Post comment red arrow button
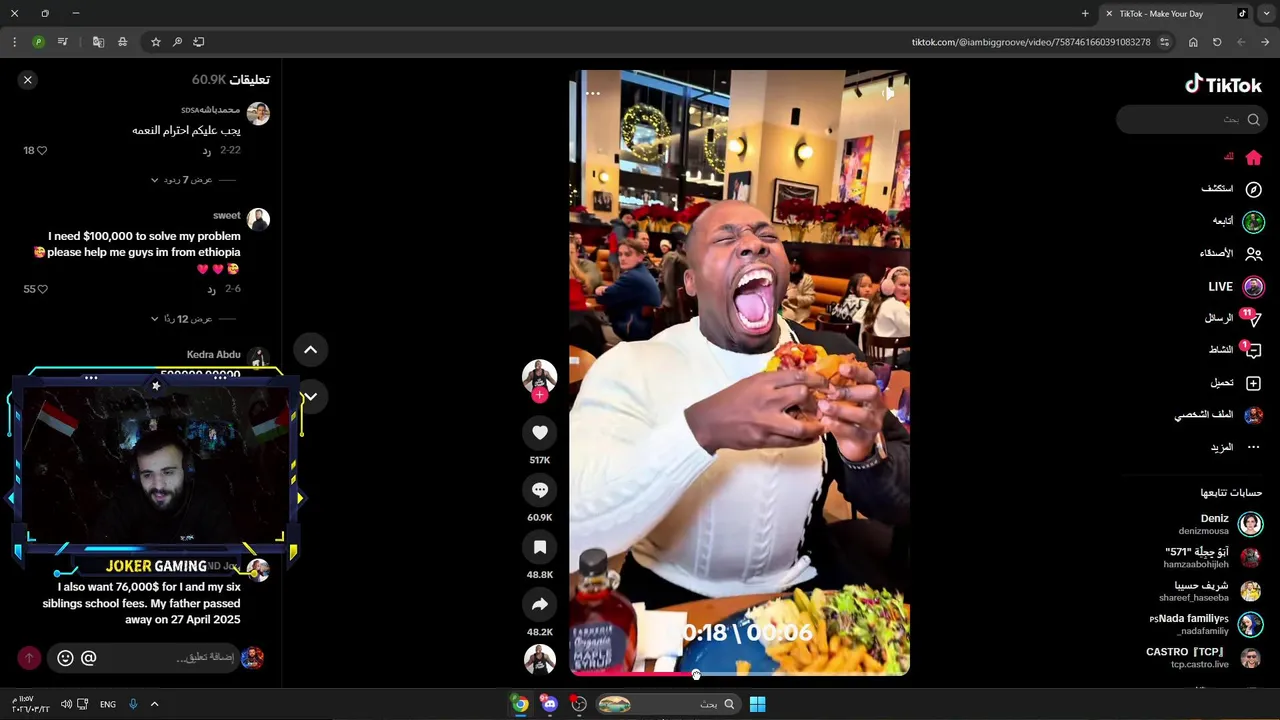The height and width of the screenshot is (720, 1280). point(29,658)
